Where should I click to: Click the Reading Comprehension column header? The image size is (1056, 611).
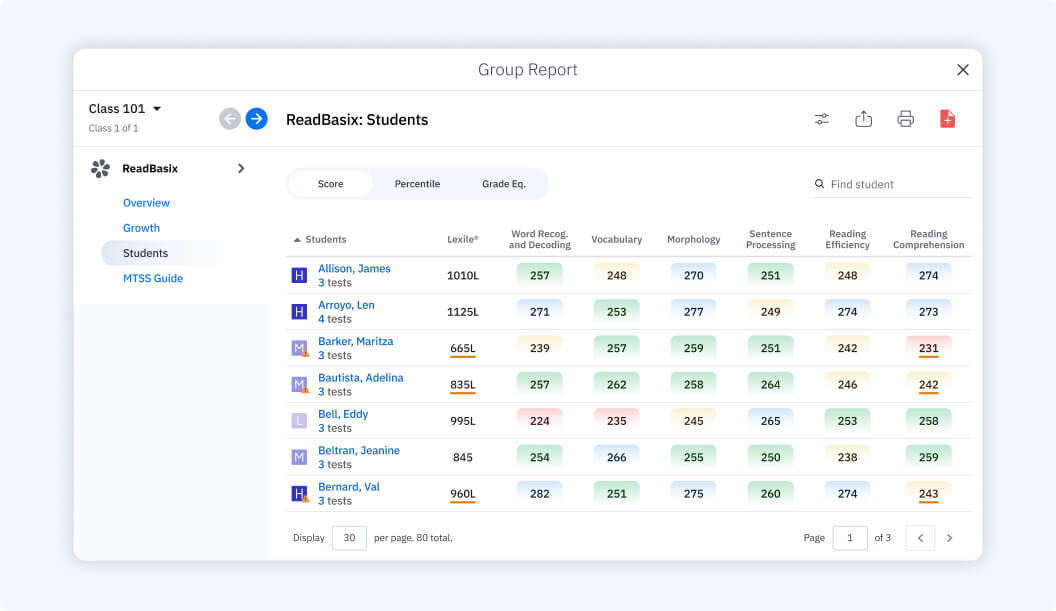click(x=929, y=239)
